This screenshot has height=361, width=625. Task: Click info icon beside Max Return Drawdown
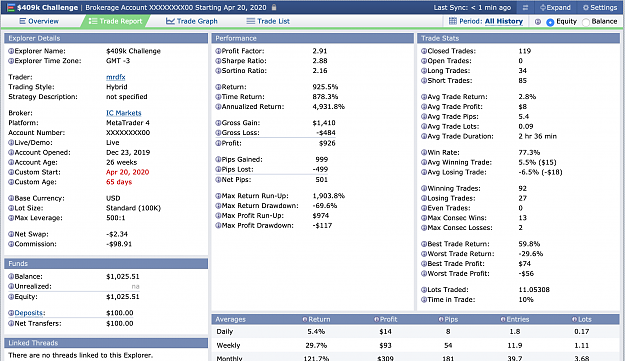coord(218,206)
